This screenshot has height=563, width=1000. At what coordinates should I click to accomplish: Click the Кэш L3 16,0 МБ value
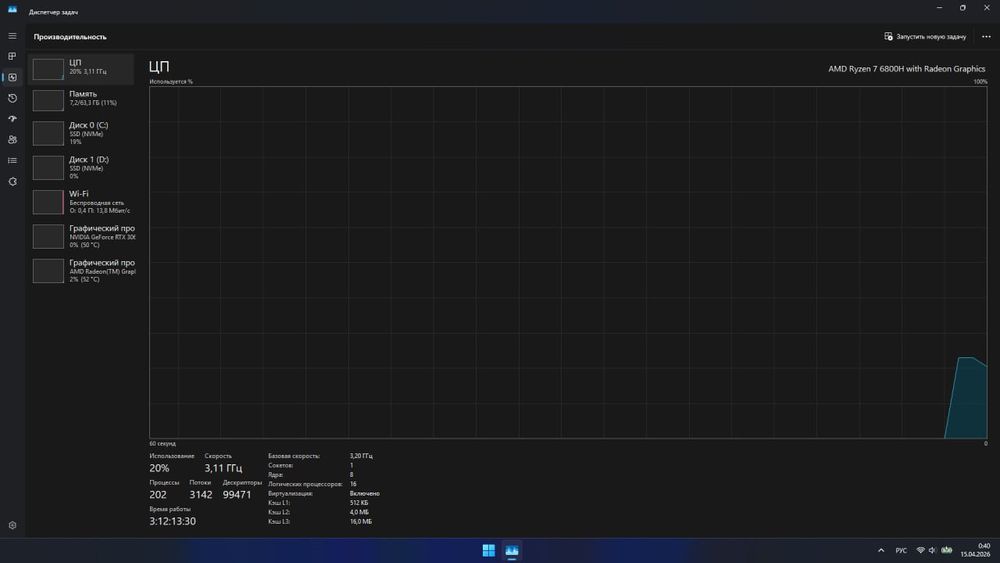point(360,522)
